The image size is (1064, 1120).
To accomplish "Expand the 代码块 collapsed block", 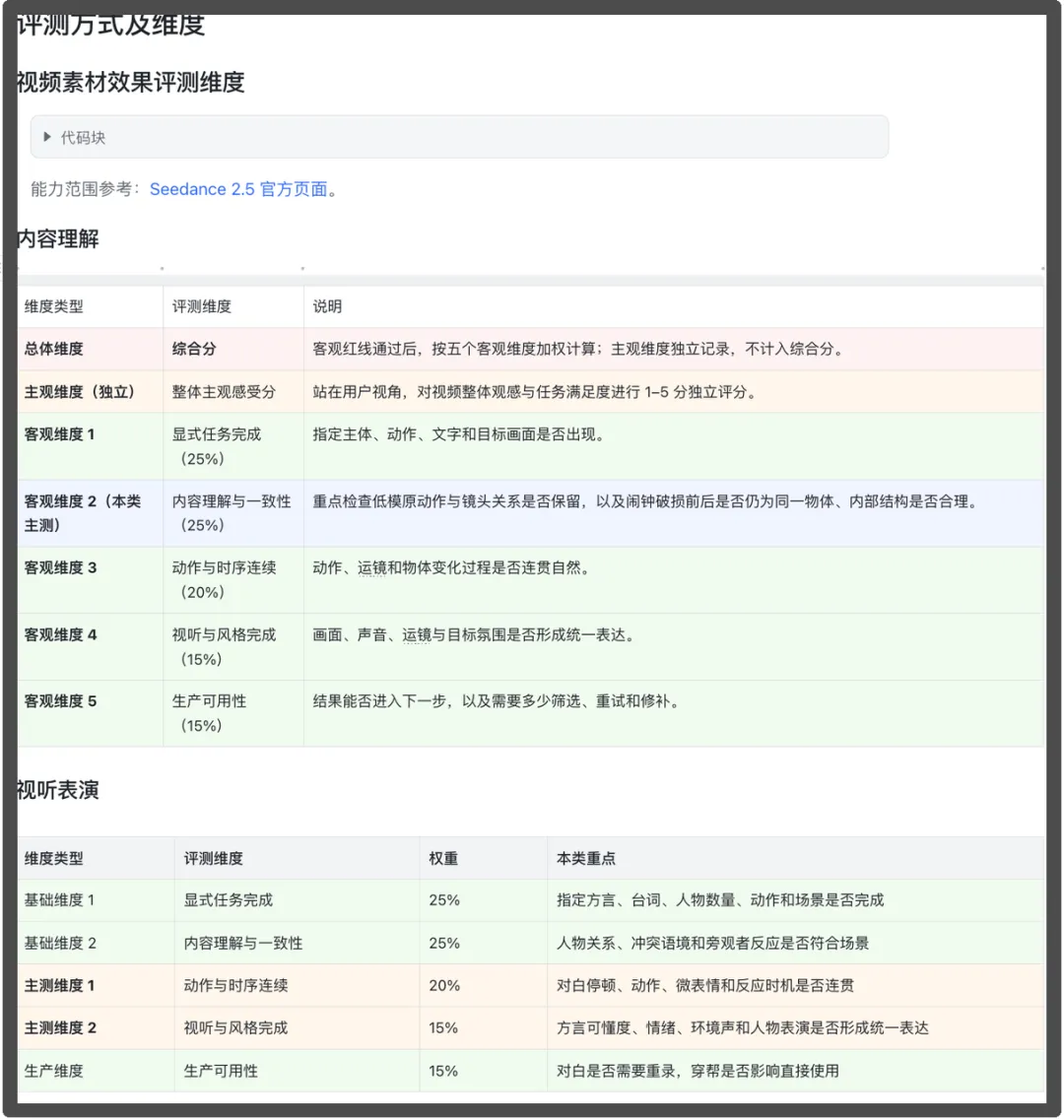I will (47, 137).
